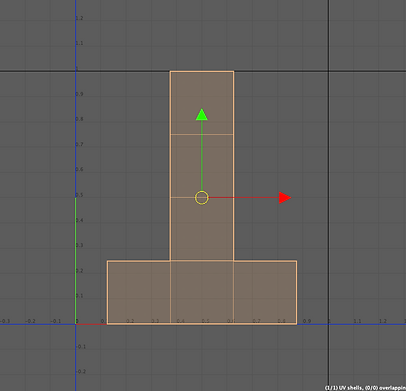
Task: Click the green V-axis move arrow handle
Action: (202, 114)
